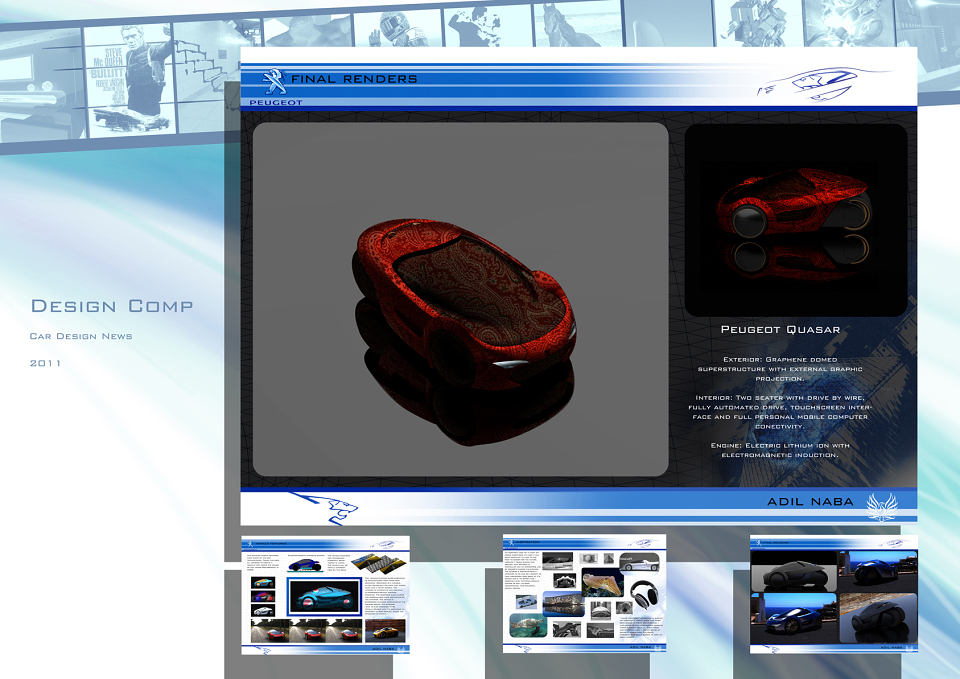This screenshot has height=679, width=960.
Task: Click the Car Design News text
Action: 81,336
